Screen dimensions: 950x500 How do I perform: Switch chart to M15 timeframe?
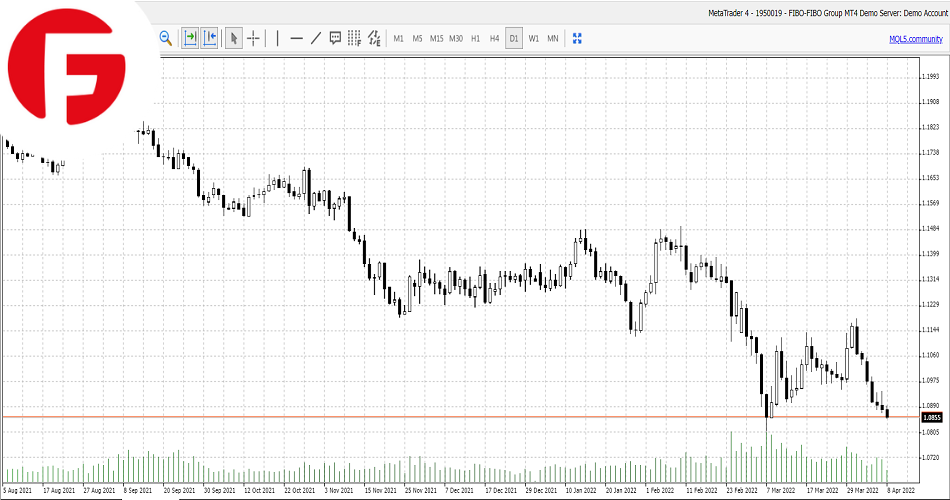pos(437,38)
